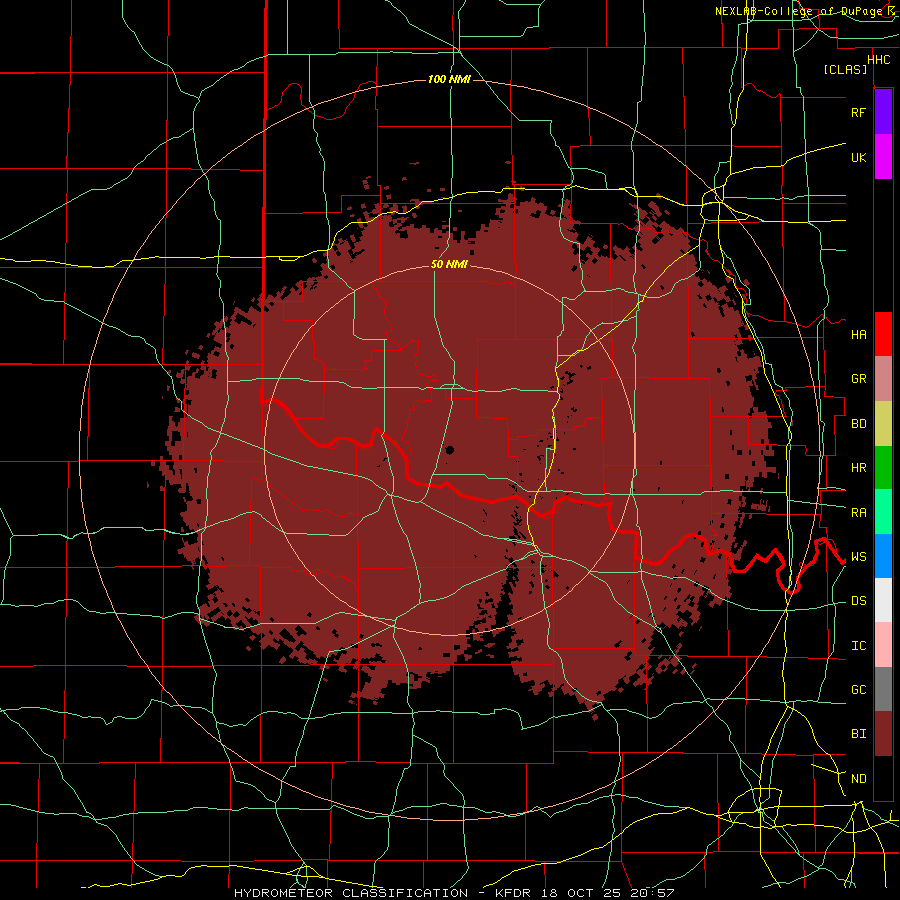Click the KFDR station identifier

point(513,893)
